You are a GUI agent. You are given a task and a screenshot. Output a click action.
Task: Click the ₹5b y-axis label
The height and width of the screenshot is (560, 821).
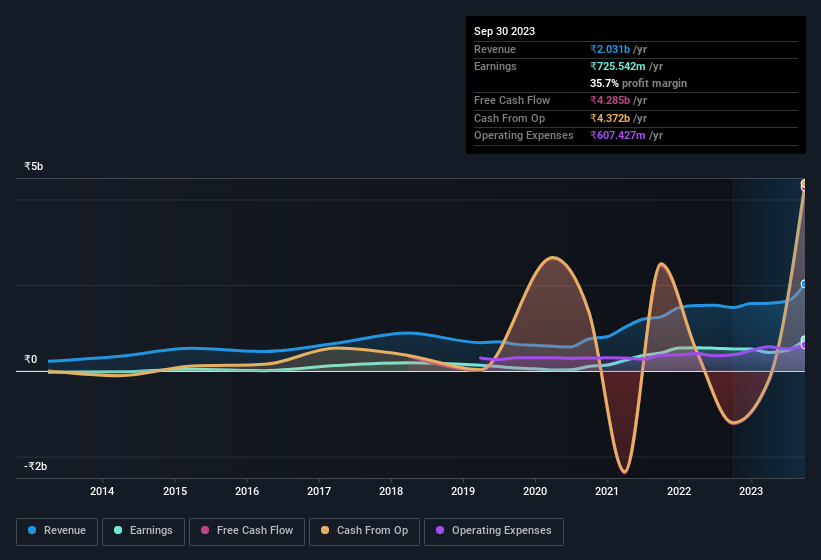point(34,166)
